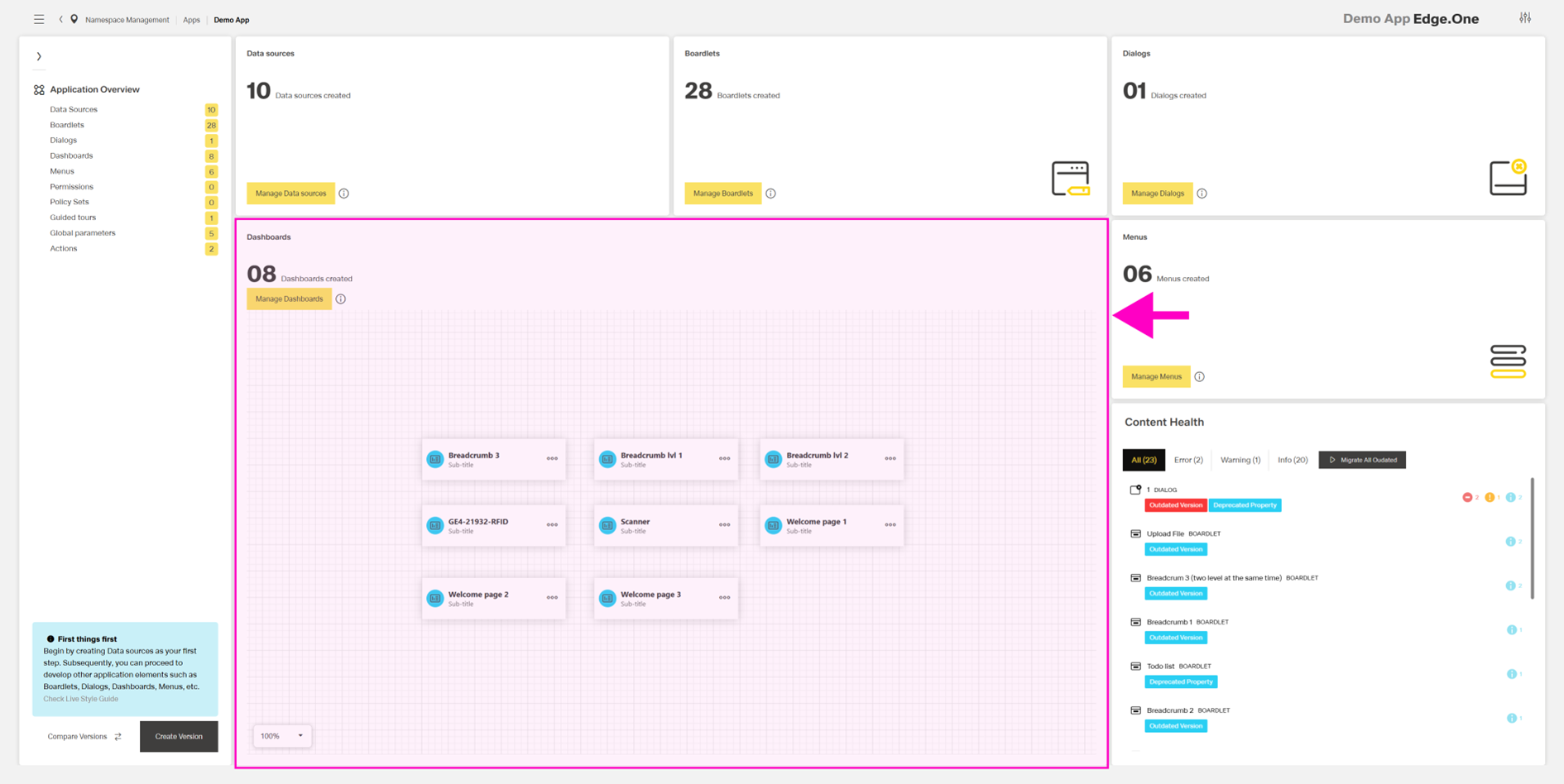Switch to the Error (2) tab
This screenshot has width=1564, height=784.
point(1188,460)
